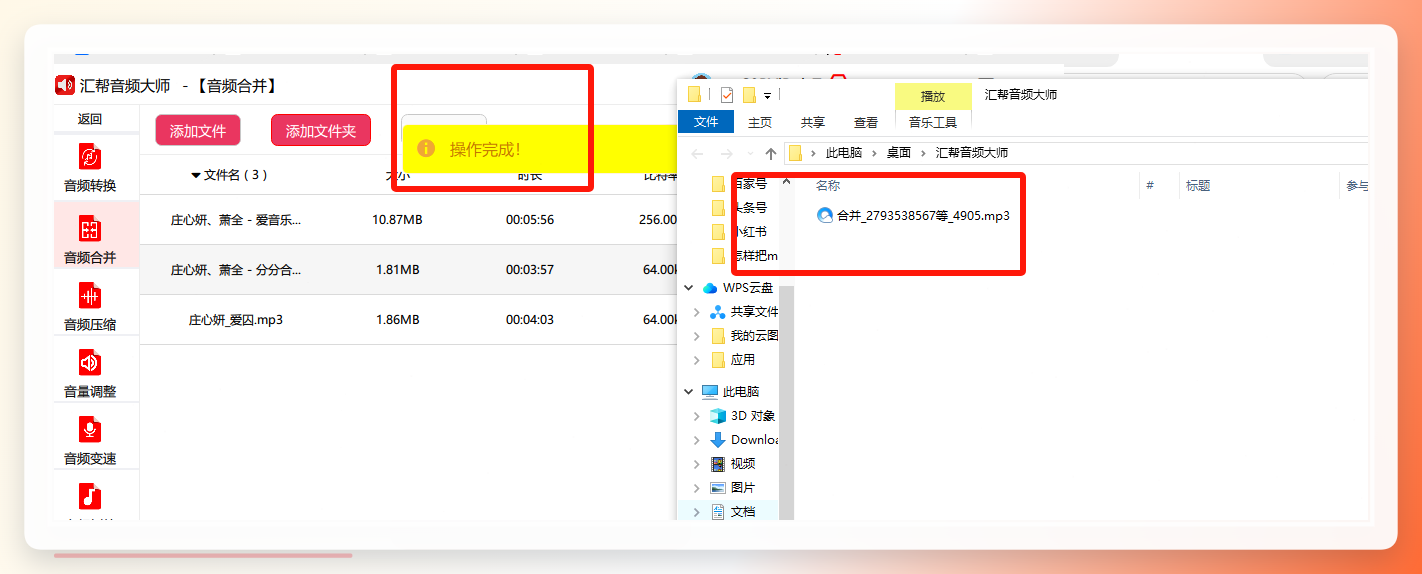Image resolution: width=1422 pixels, height=574 pixels.
Task: Select row 庄心妍、萧全 - 分分合...
Action: [409, 270]
